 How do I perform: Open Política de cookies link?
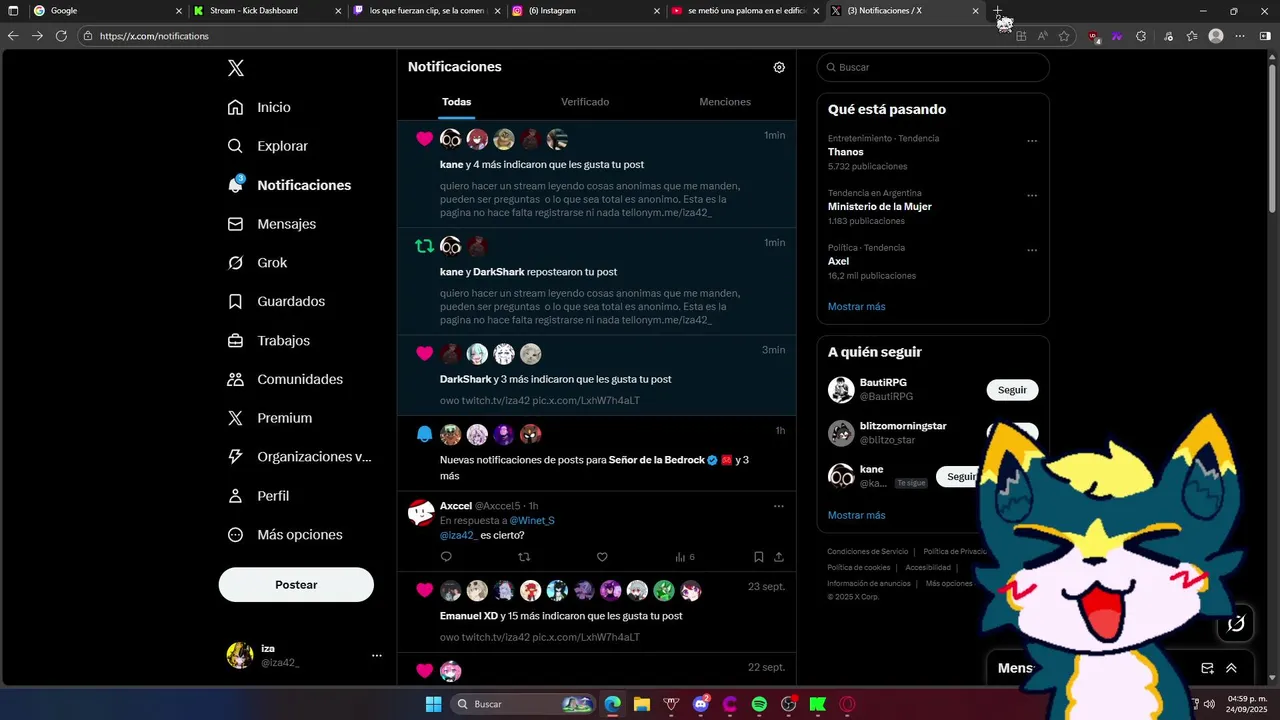(858, 568)
